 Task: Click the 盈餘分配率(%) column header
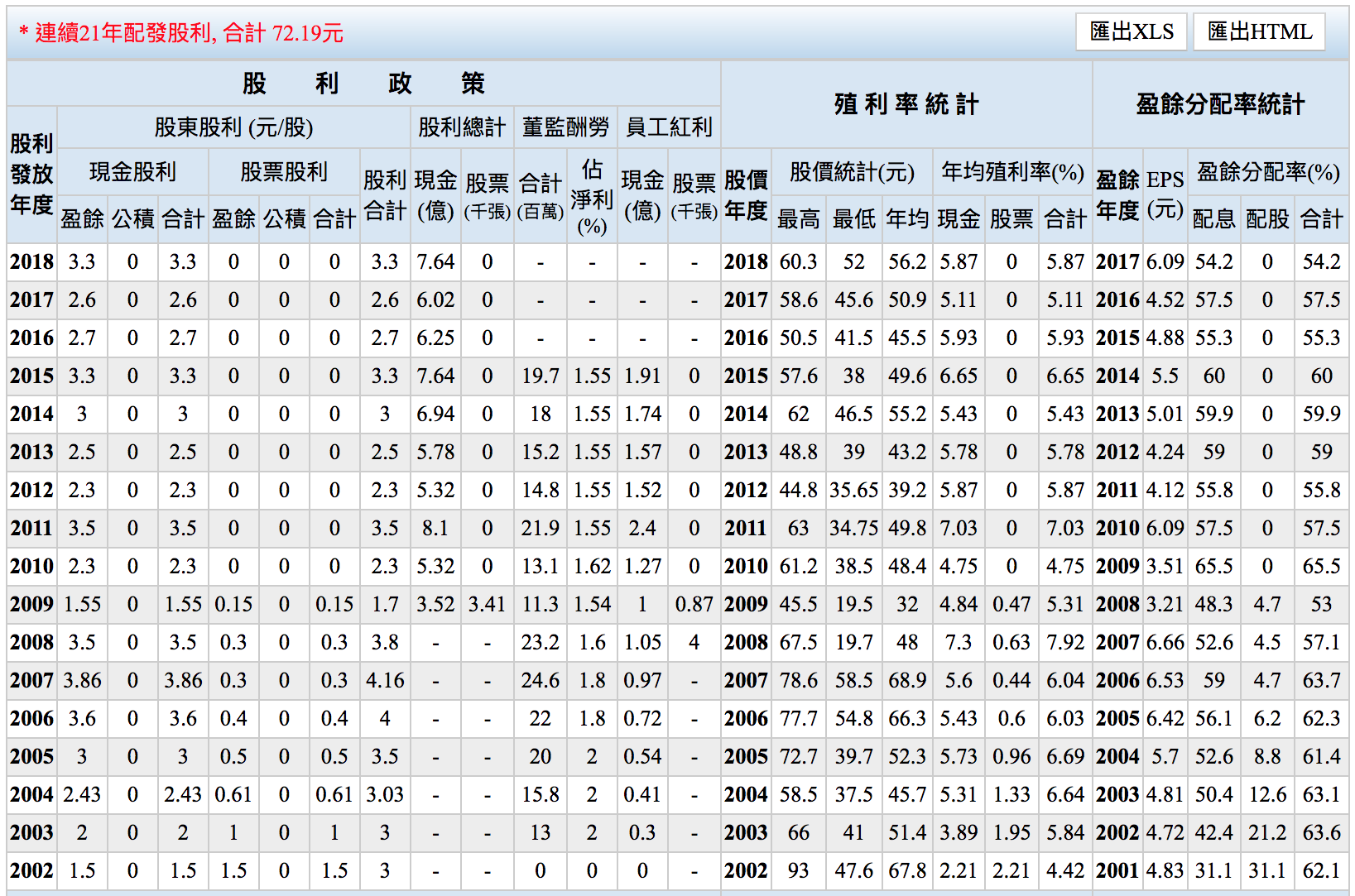click(x=1267, y=172)
